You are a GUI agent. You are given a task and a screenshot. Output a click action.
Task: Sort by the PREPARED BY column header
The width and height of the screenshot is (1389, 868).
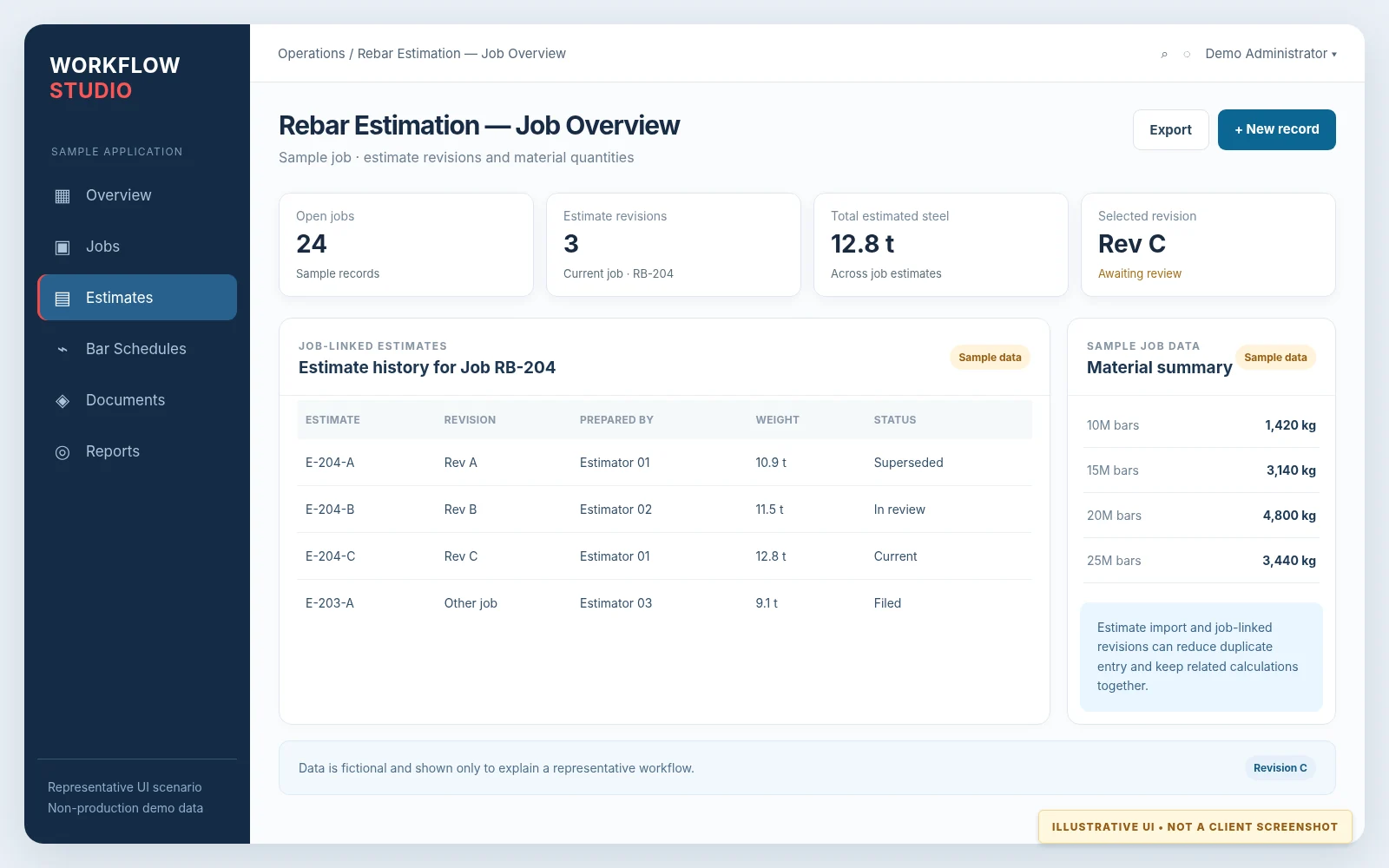tap(616, 420)
